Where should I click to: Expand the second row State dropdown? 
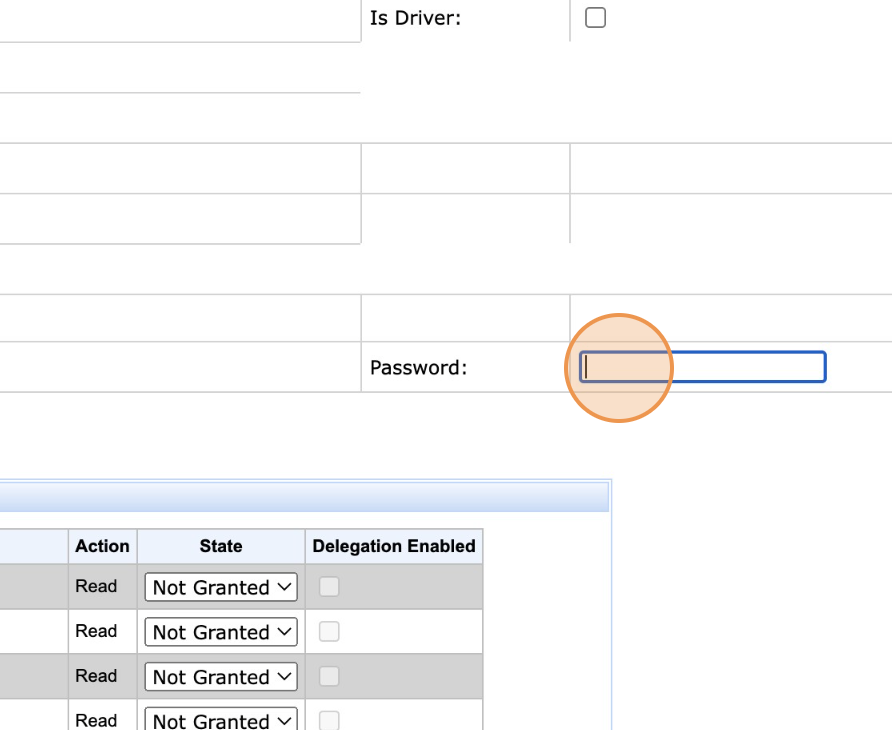click(221, 632)
